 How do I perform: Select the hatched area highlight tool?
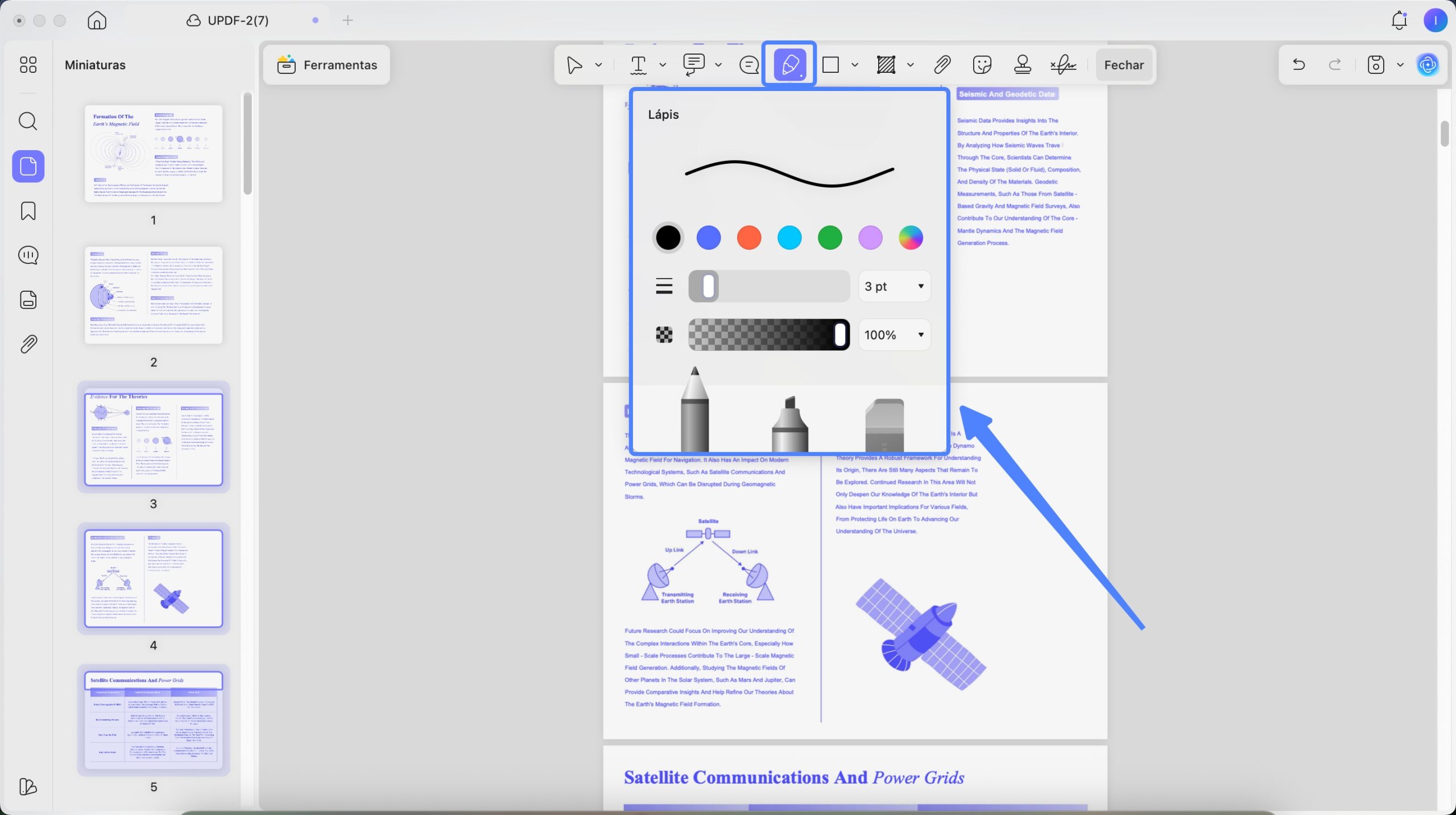click(x=886, y=65)
